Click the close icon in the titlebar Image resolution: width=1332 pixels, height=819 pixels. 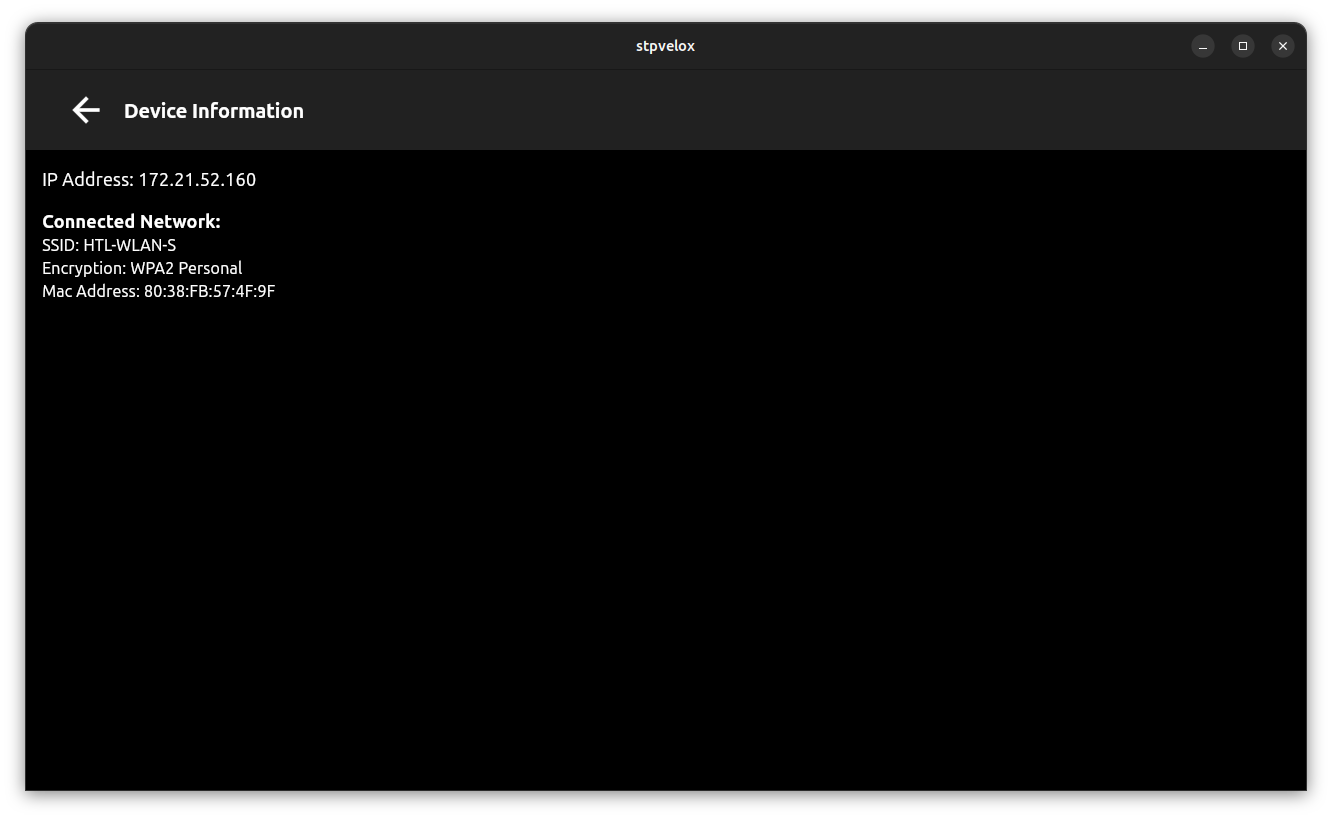click(x=1283, y=46)
